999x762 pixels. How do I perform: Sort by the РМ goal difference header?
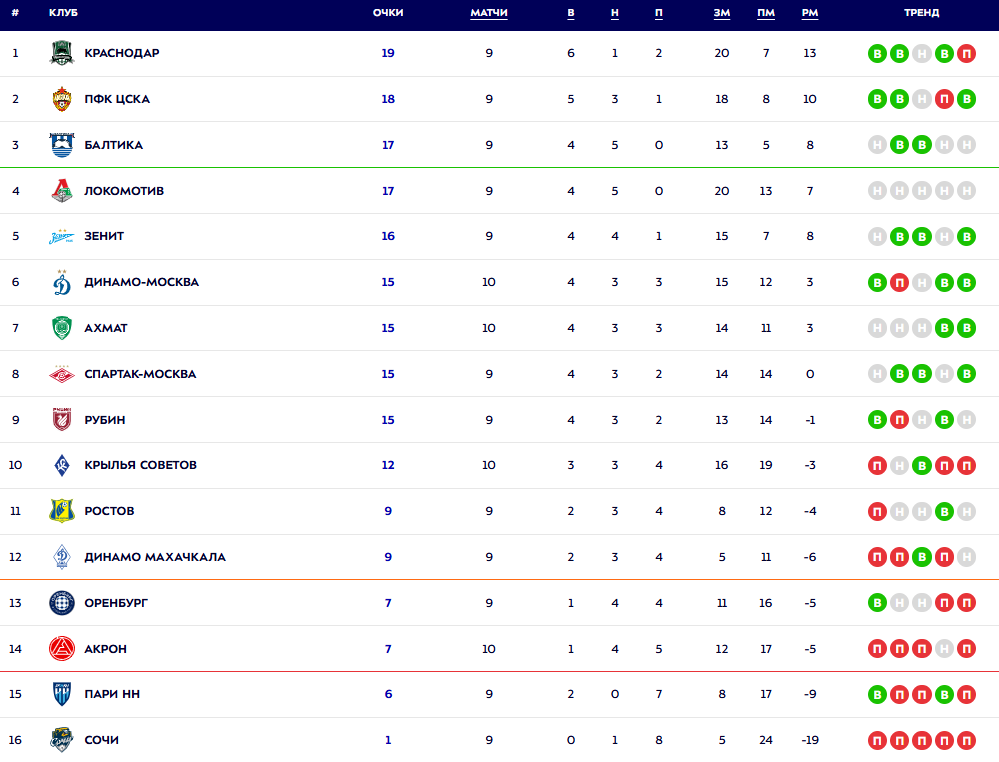coord(810,13)
